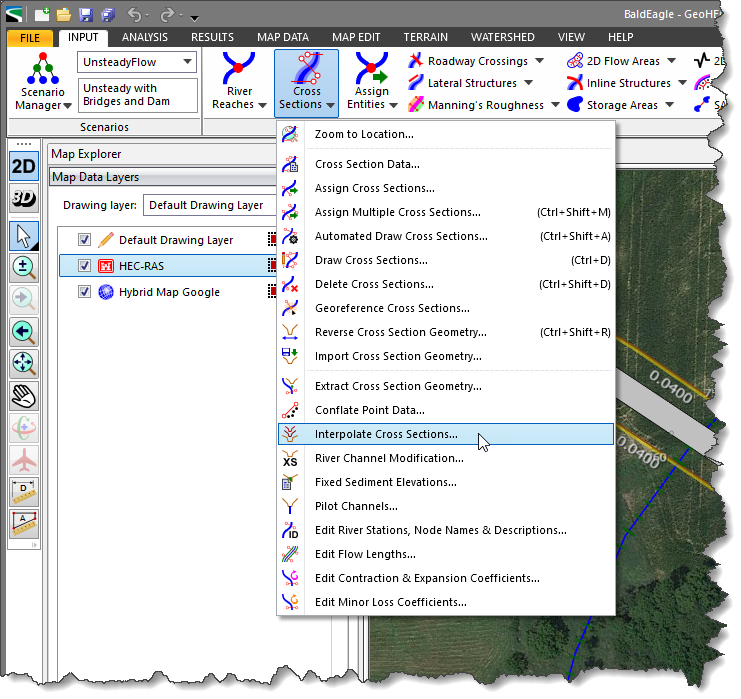The image size is (741, 699).
Task: Expand the quick access toolbar customize arrow
Action: tap(194, 18)
